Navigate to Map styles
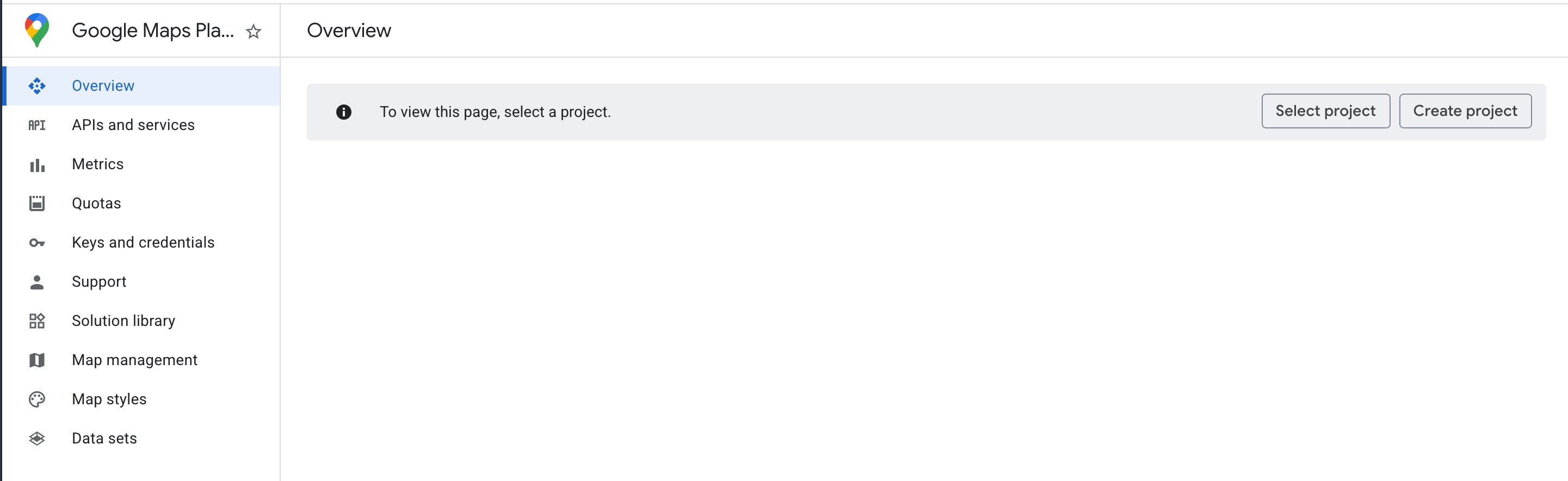Viewport: 1568px width, 481px height. [x=109, y=399]
